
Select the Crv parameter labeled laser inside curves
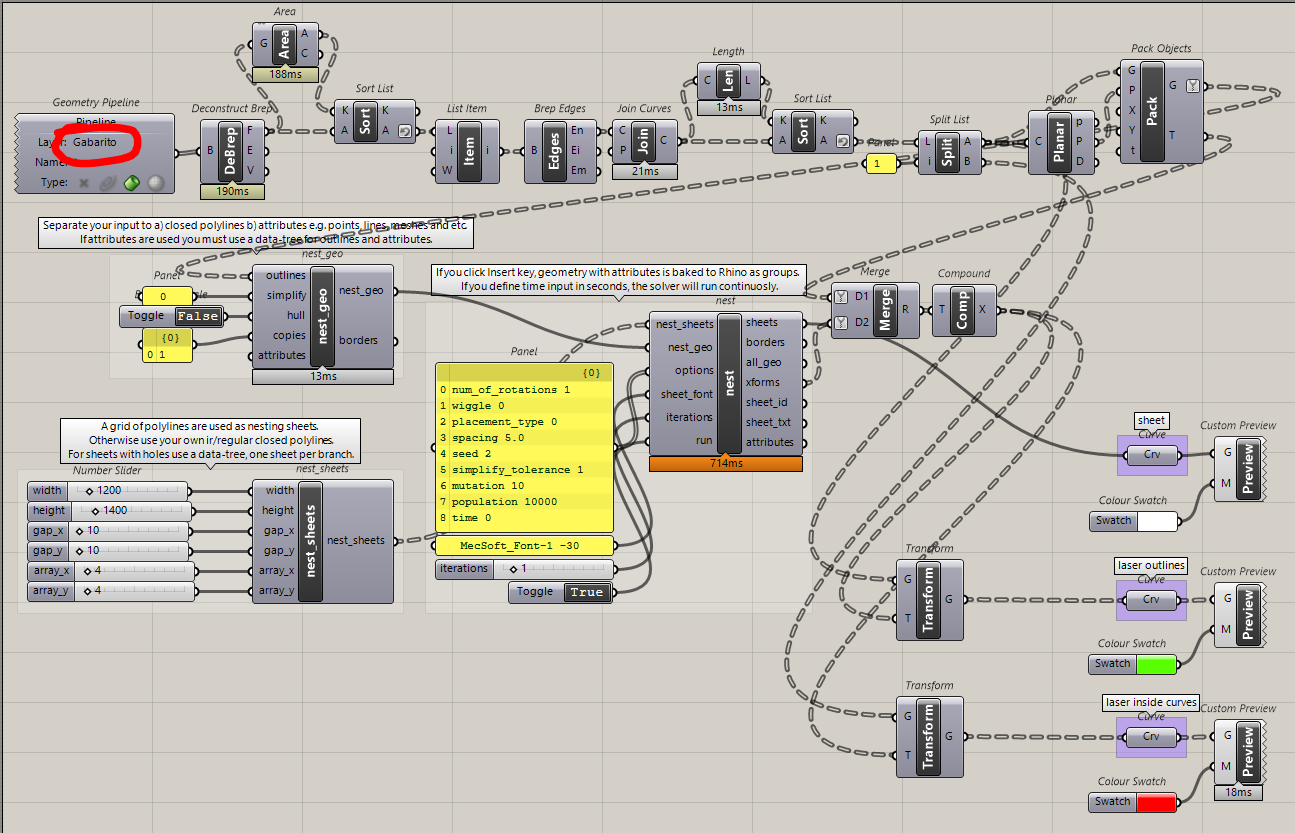[1151, 737]
